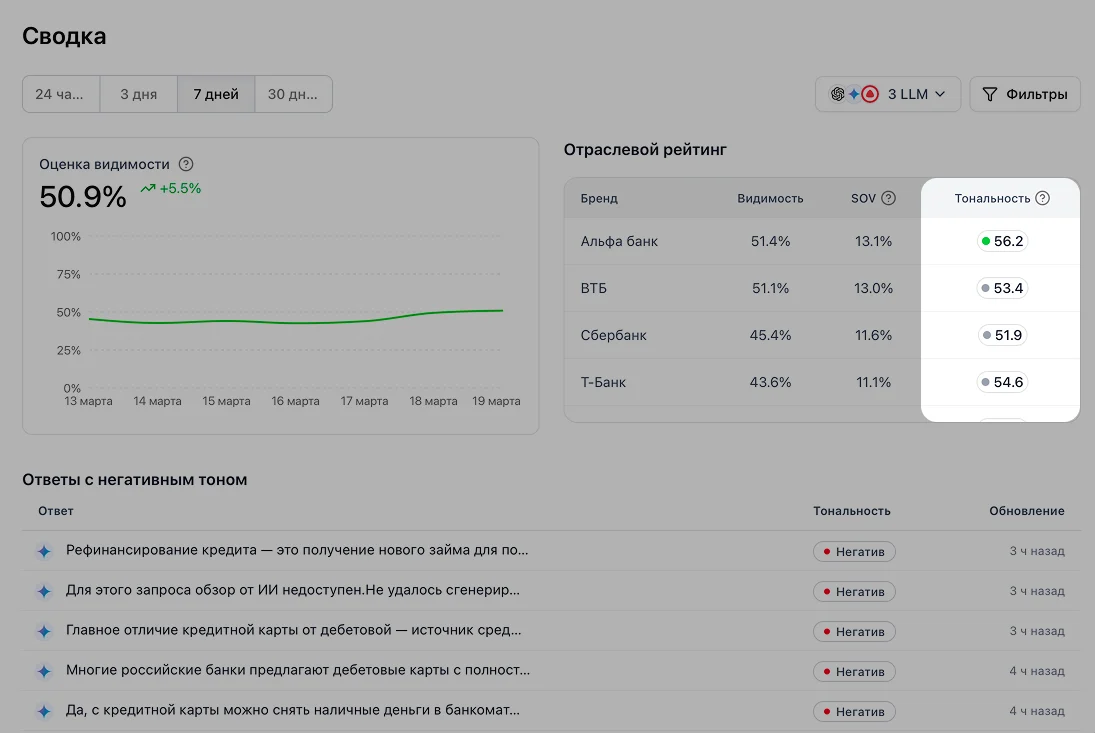
Task: Open answer starting with Для этого запроса
Action: click(x=292, y=591)
